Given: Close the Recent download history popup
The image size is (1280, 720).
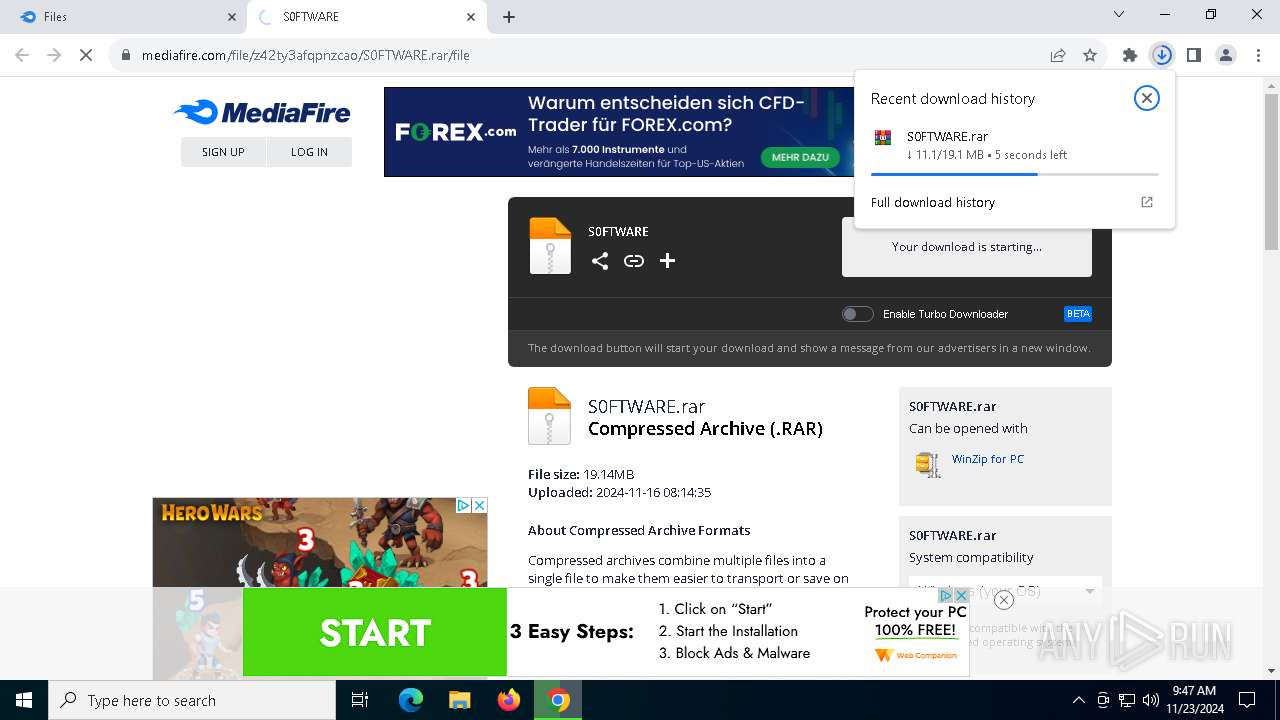Looking at the screenshot, I should [x=1147, y=98].
